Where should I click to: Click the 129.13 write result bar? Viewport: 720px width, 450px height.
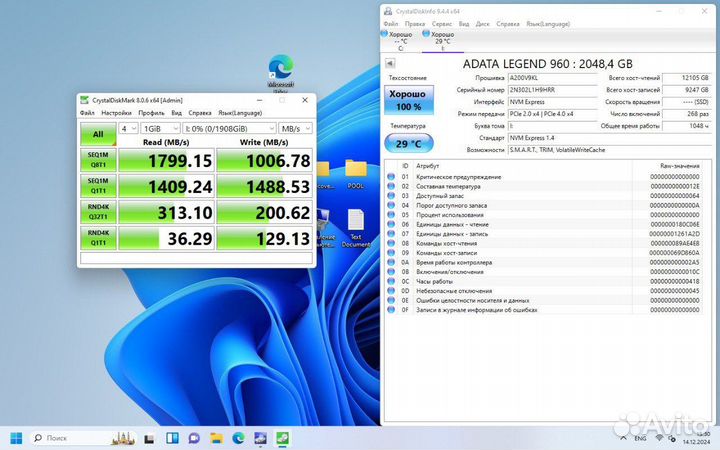click(x=264, y=238)
